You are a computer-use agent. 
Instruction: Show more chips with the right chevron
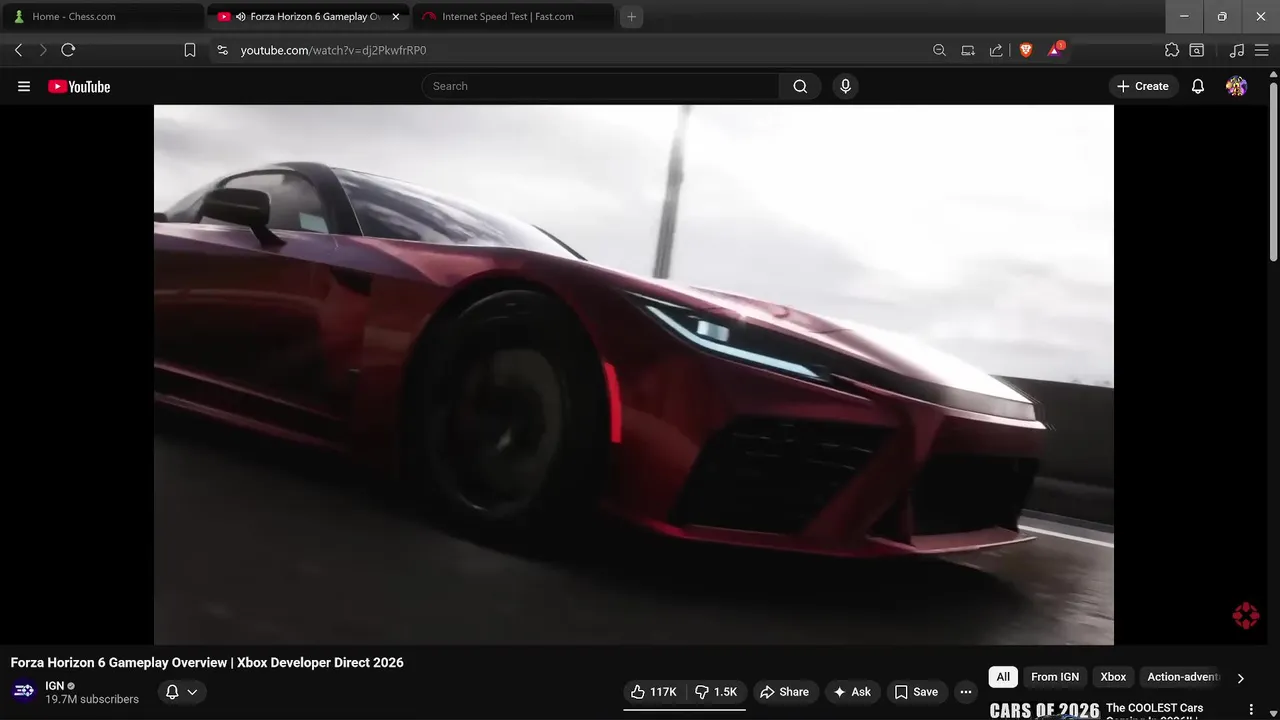[x=1240, y=678]
